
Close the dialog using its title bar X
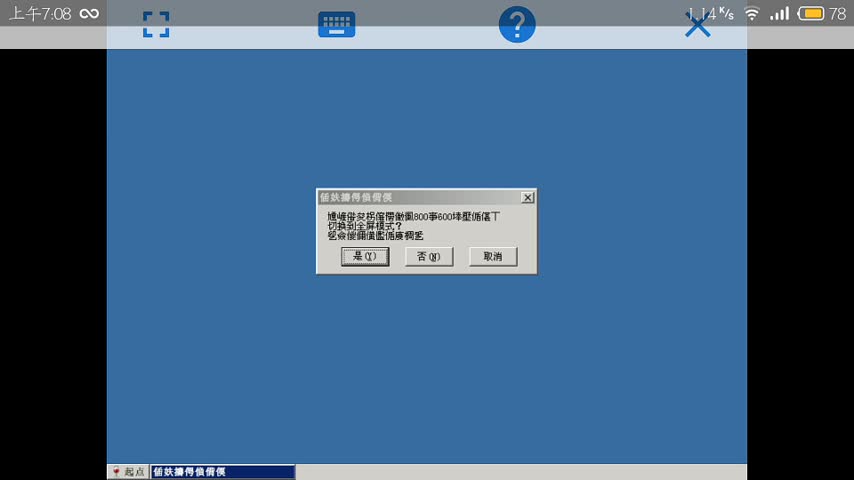pyautogui.click(x=527, y=197)
